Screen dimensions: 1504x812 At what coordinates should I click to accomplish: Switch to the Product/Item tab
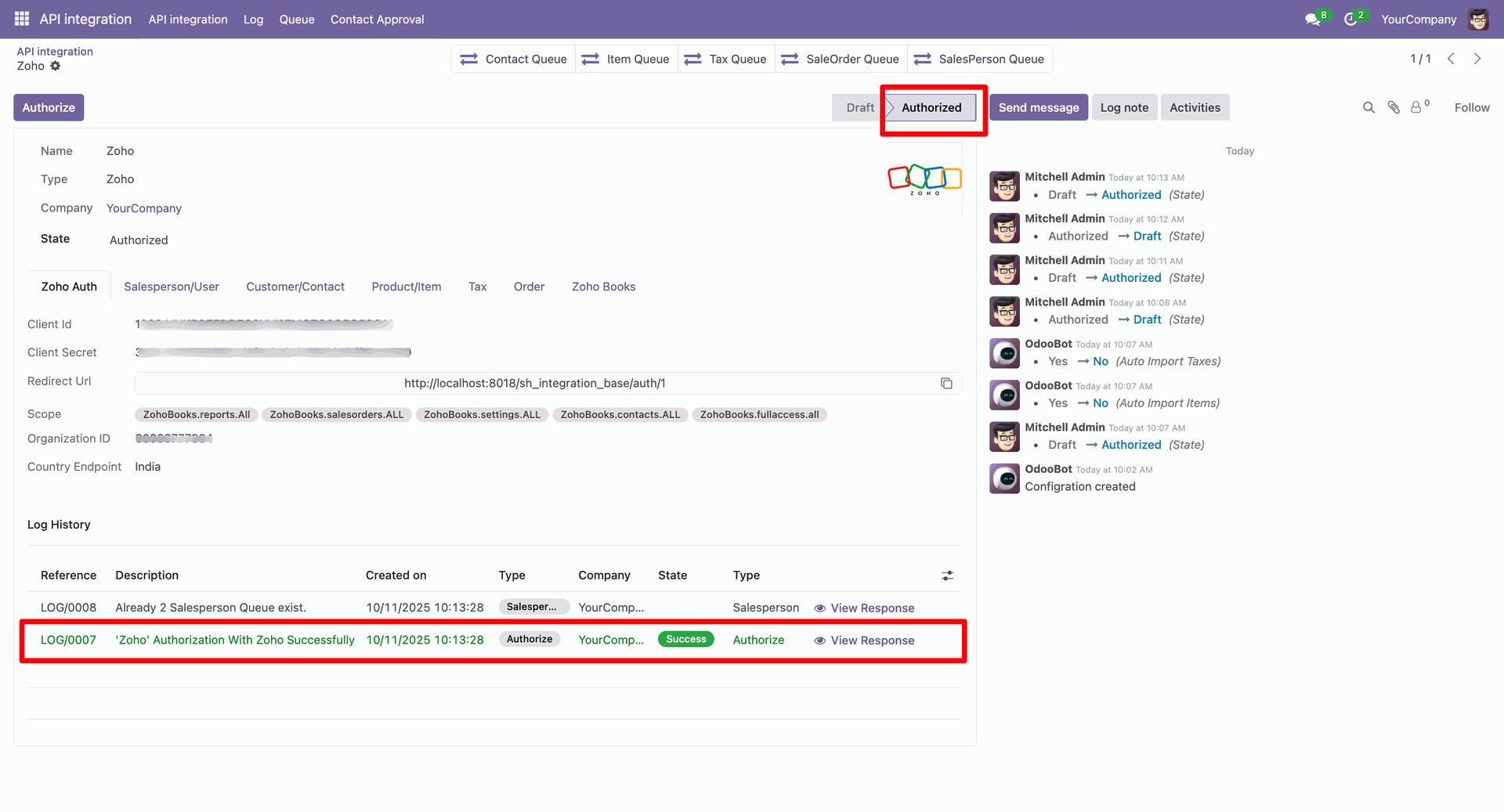[407, 287]
